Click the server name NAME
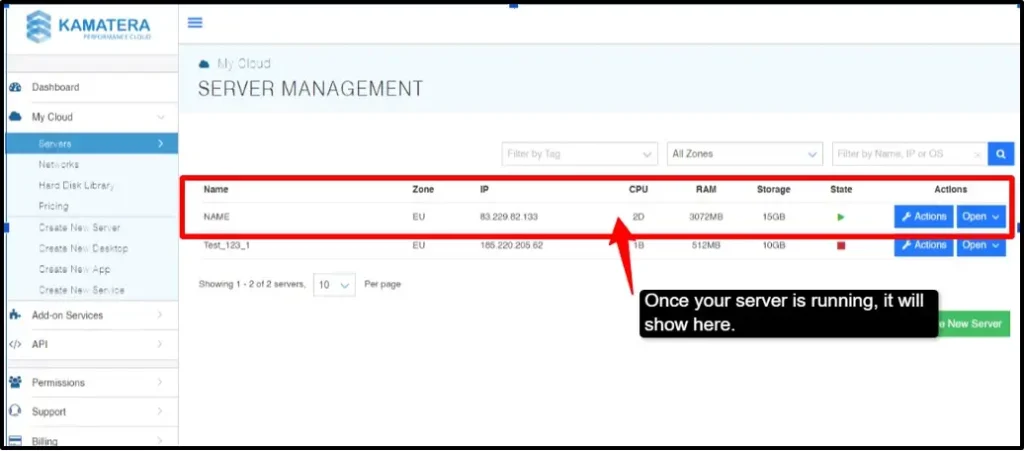 tap(216, 217)
